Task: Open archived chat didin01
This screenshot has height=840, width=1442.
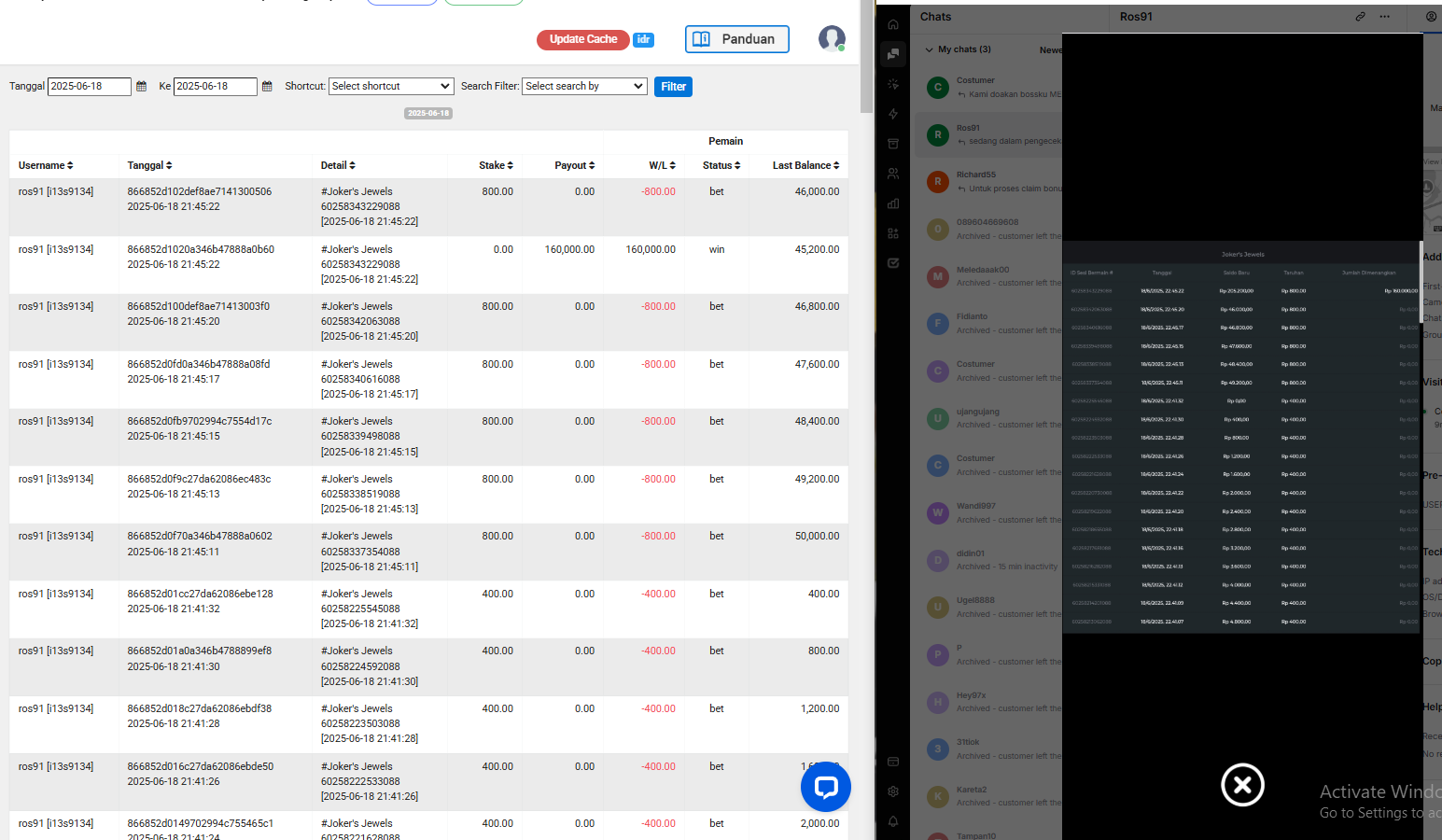Action: point(988,560)
